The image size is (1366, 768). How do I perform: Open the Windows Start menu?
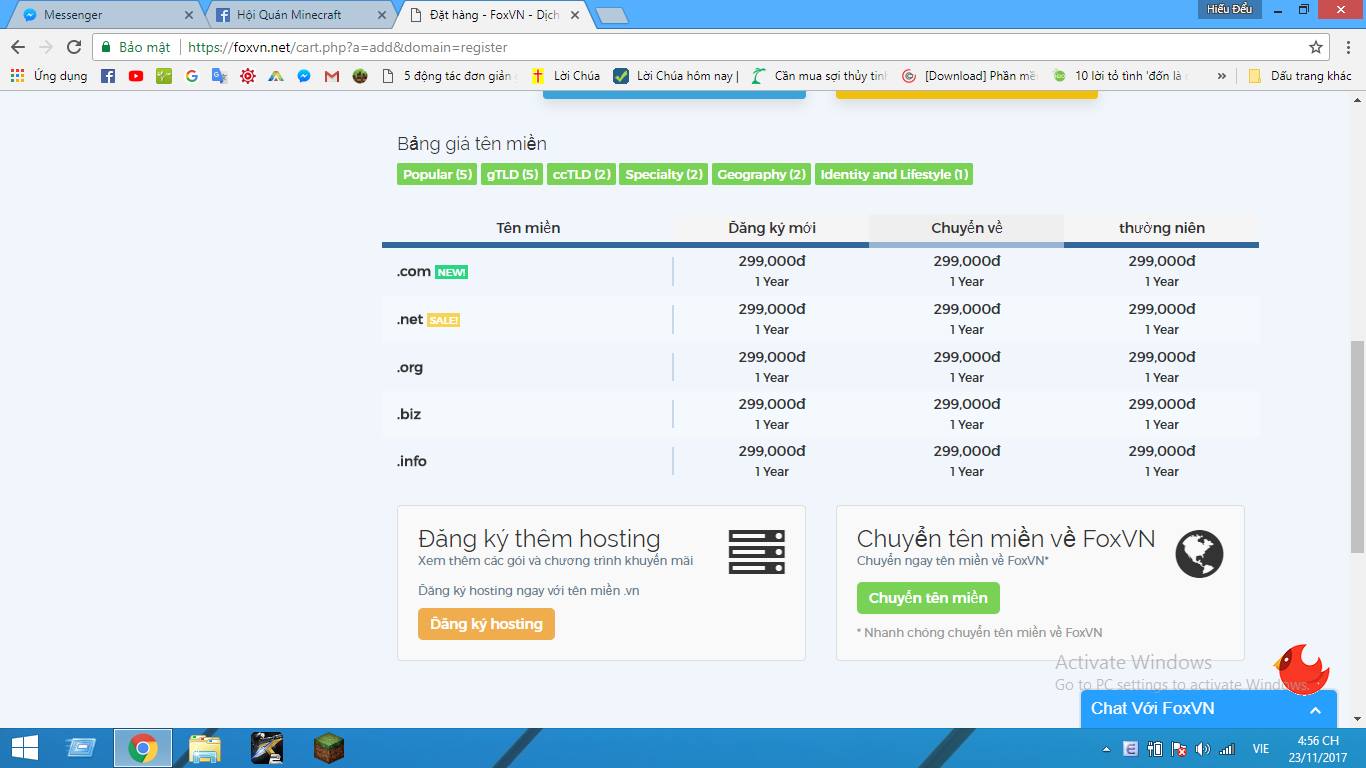[x=25, y=748]
